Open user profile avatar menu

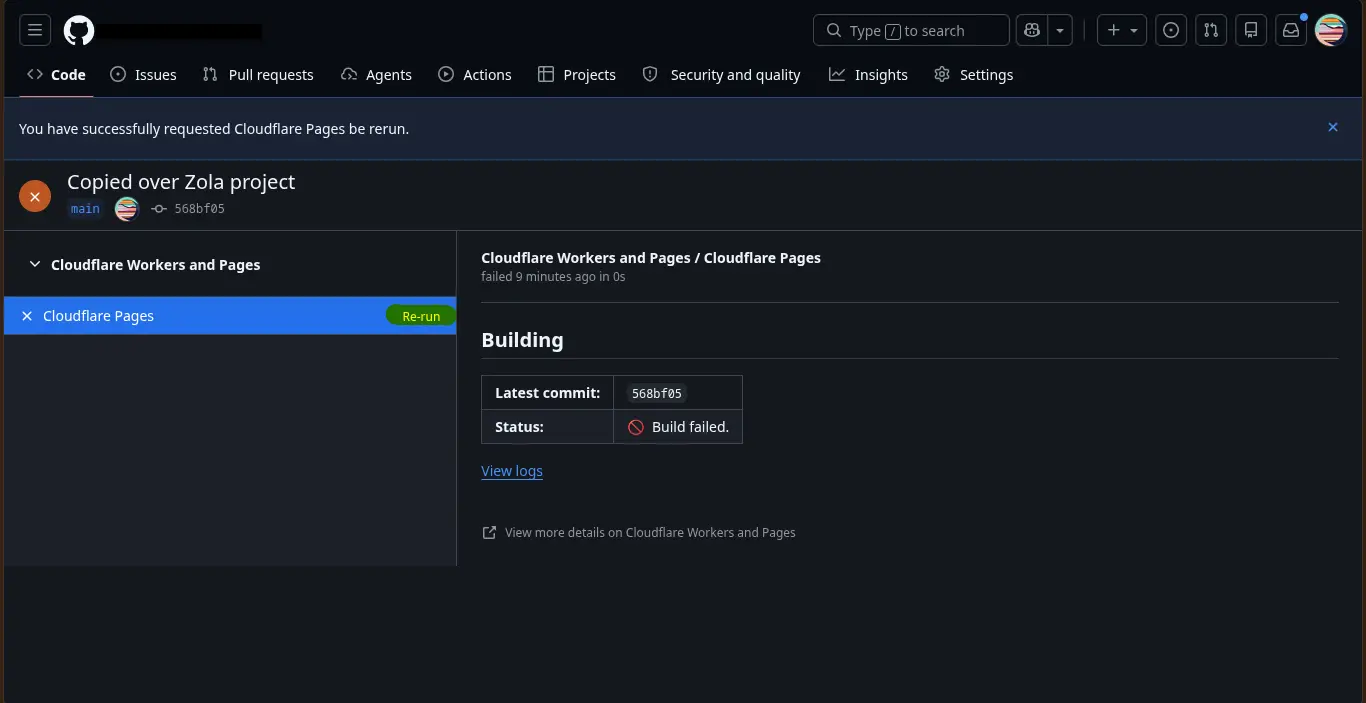coord(1331,31)
